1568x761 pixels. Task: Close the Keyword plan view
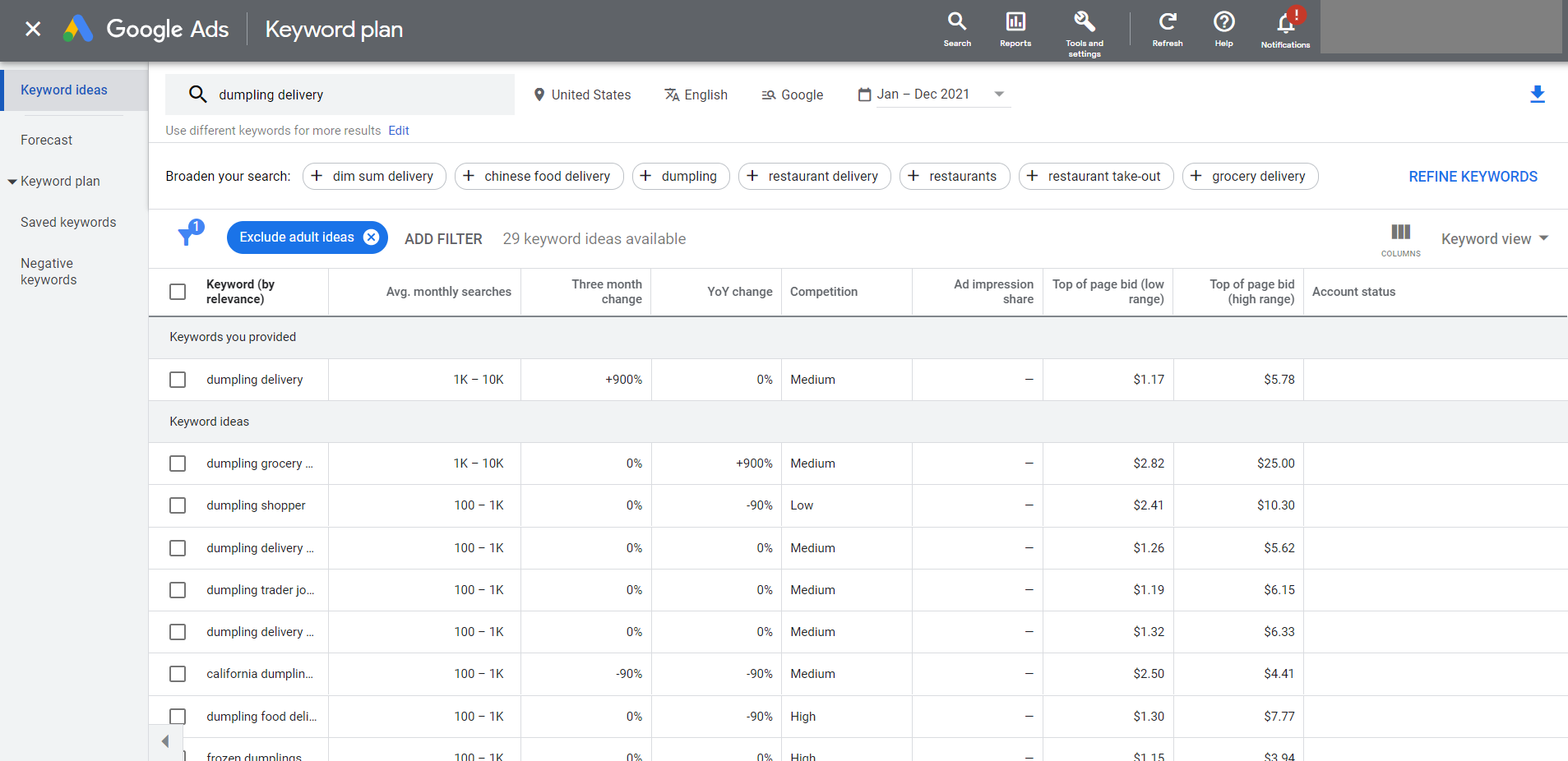tap(33, 30)
